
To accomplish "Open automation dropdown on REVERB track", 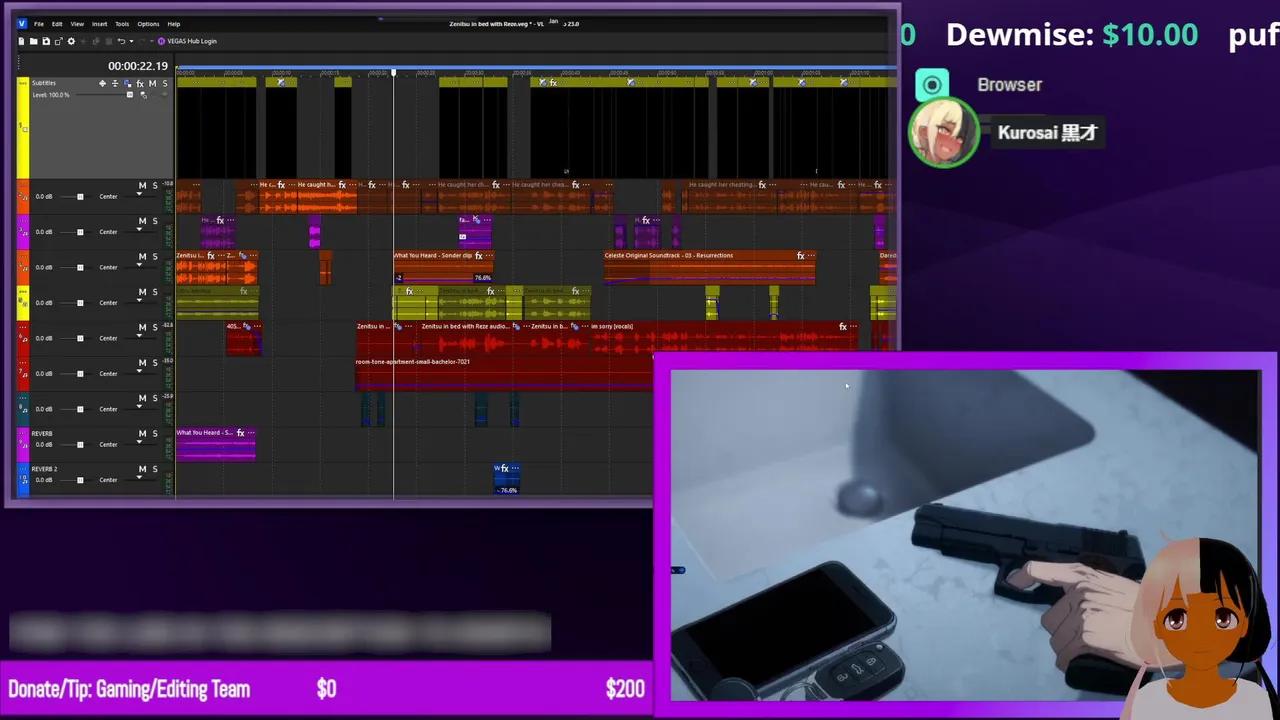I will [x=140, y=442].
